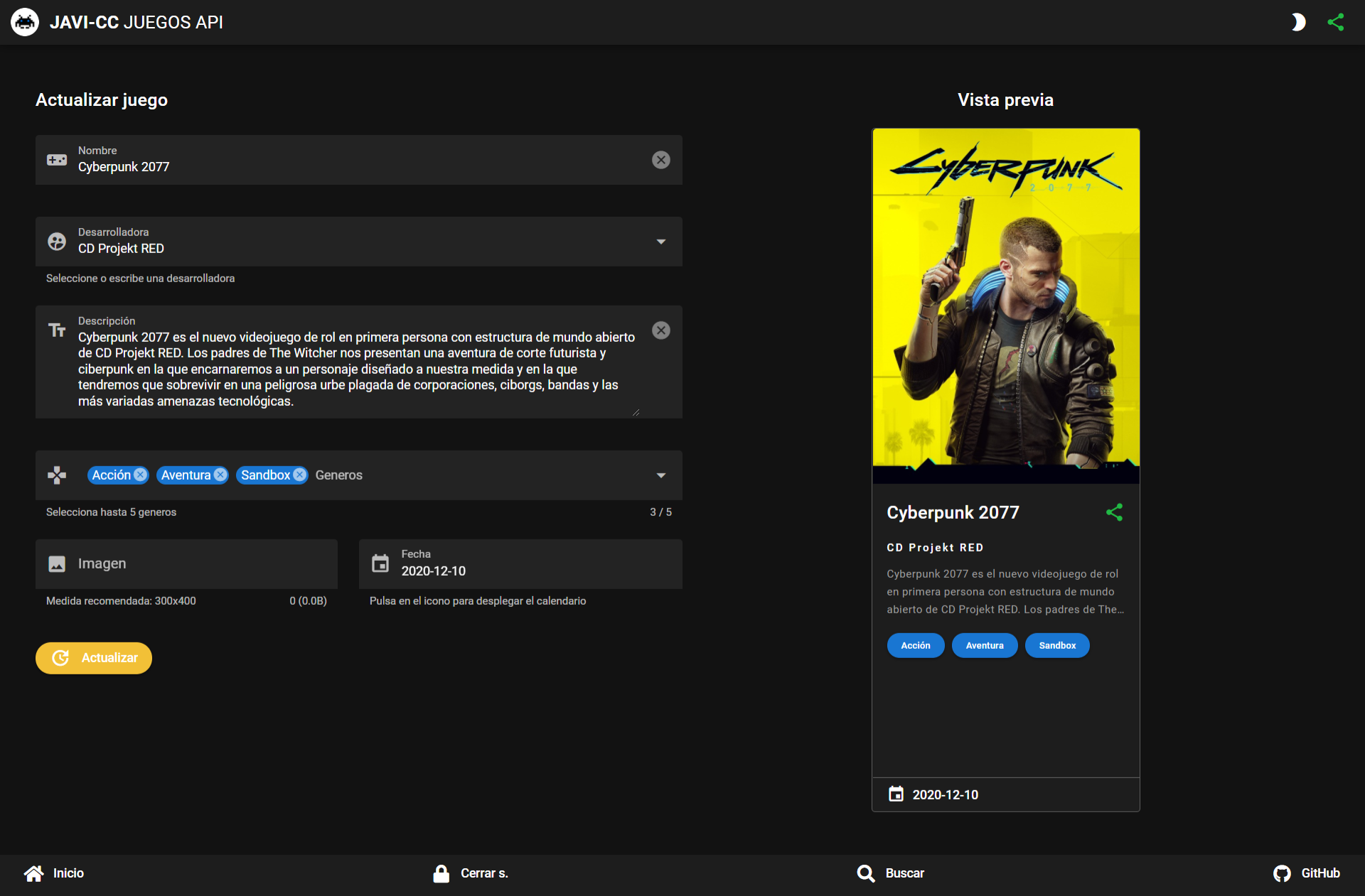Toggle dark mode moon icon
This screenshot has height=896, width=1365.
click(x=1298, y=22)
